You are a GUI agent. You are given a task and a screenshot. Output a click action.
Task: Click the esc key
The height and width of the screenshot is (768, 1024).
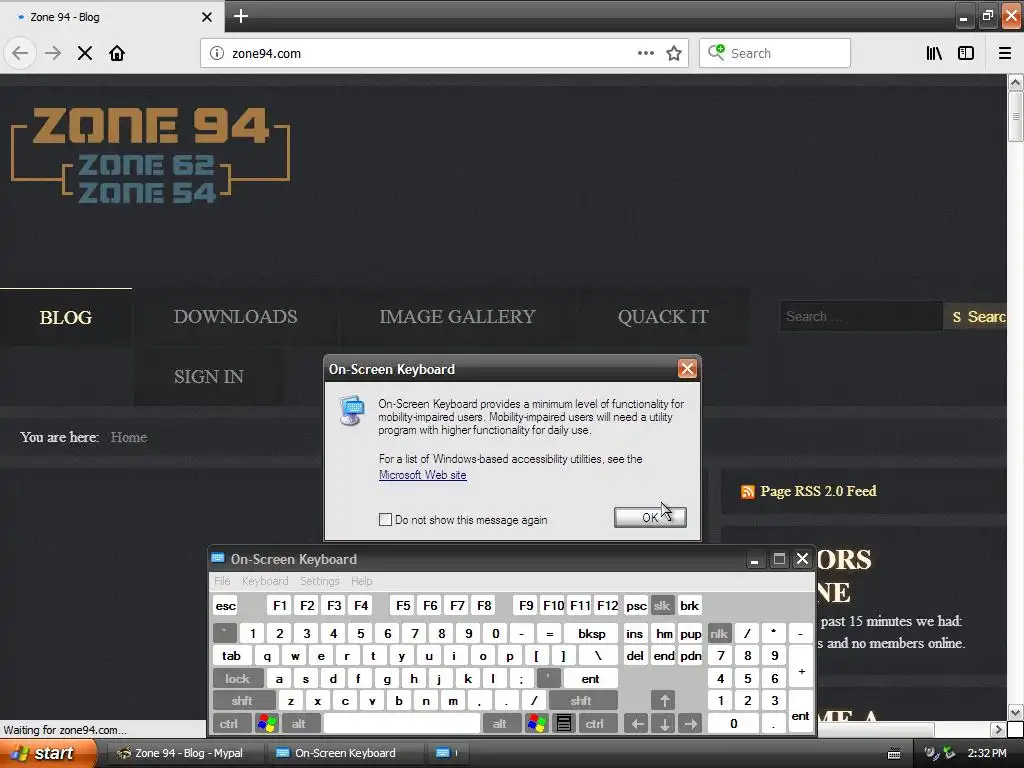226,605
